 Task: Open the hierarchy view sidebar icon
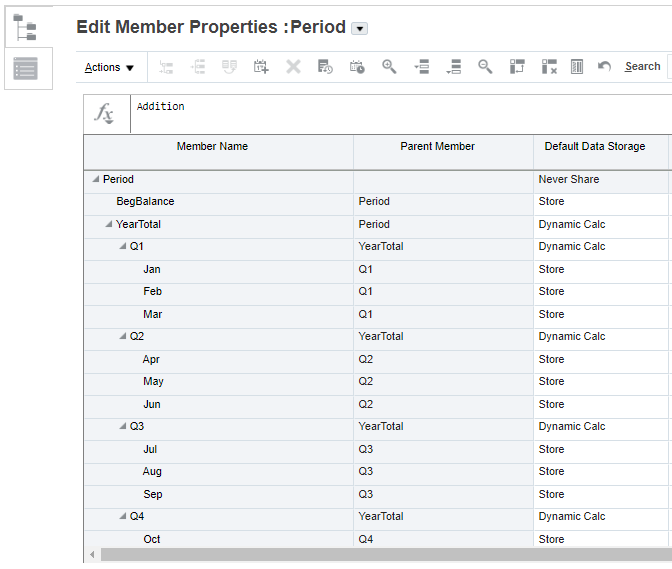point(26,26)
